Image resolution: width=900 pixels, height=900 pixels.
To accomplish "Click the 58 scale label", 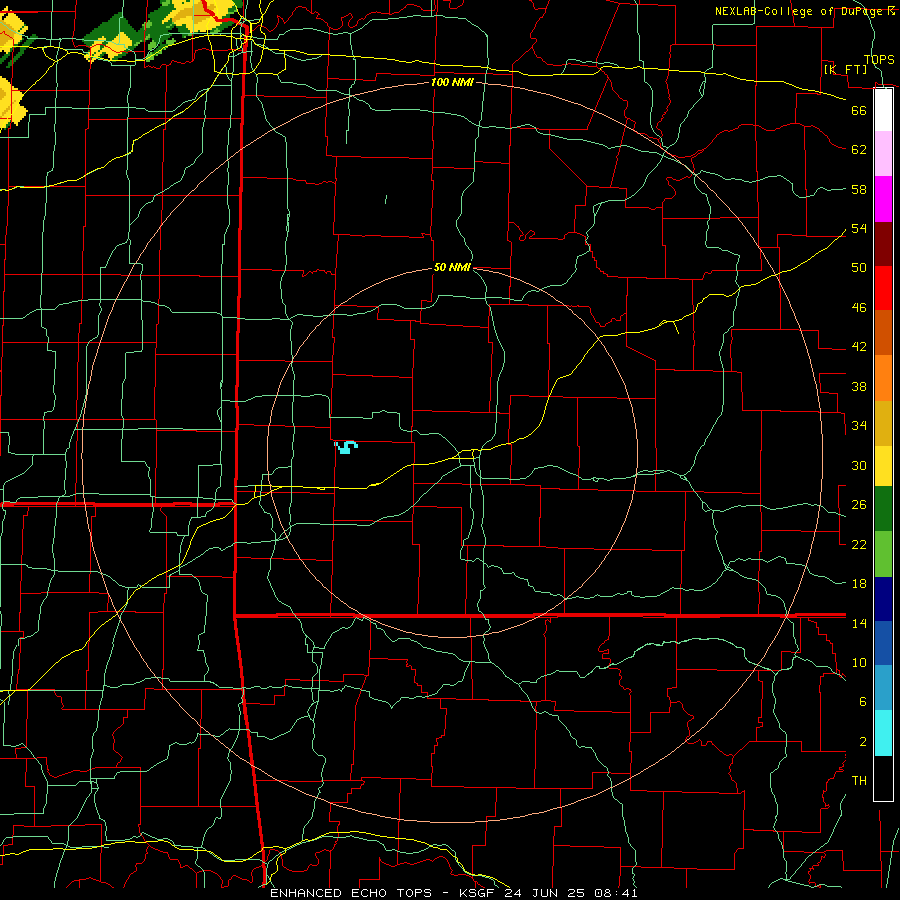I will (x=859, y=189).
